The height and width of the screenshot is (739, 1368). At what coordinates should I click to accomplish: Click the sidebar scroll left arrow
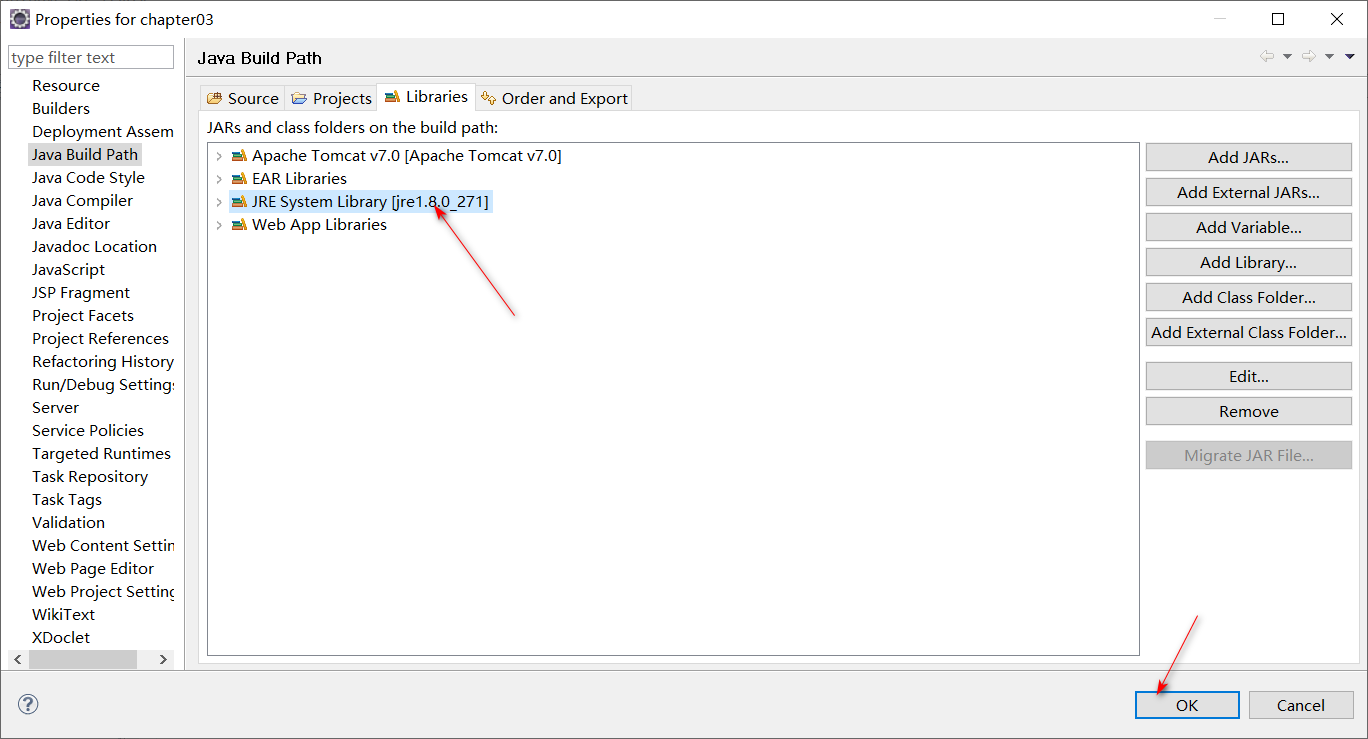(x=17, y=660)
